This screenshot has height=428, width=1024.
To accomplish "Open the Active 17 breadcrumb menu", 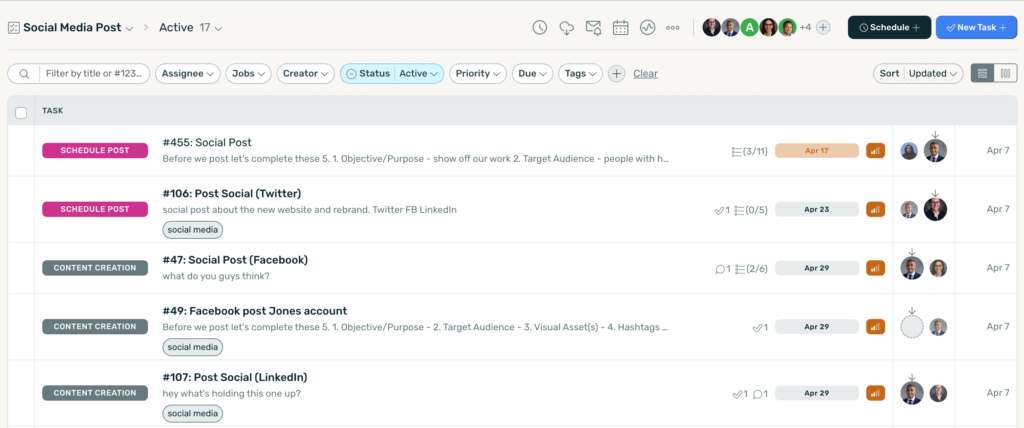I will [x=190, y=28].
